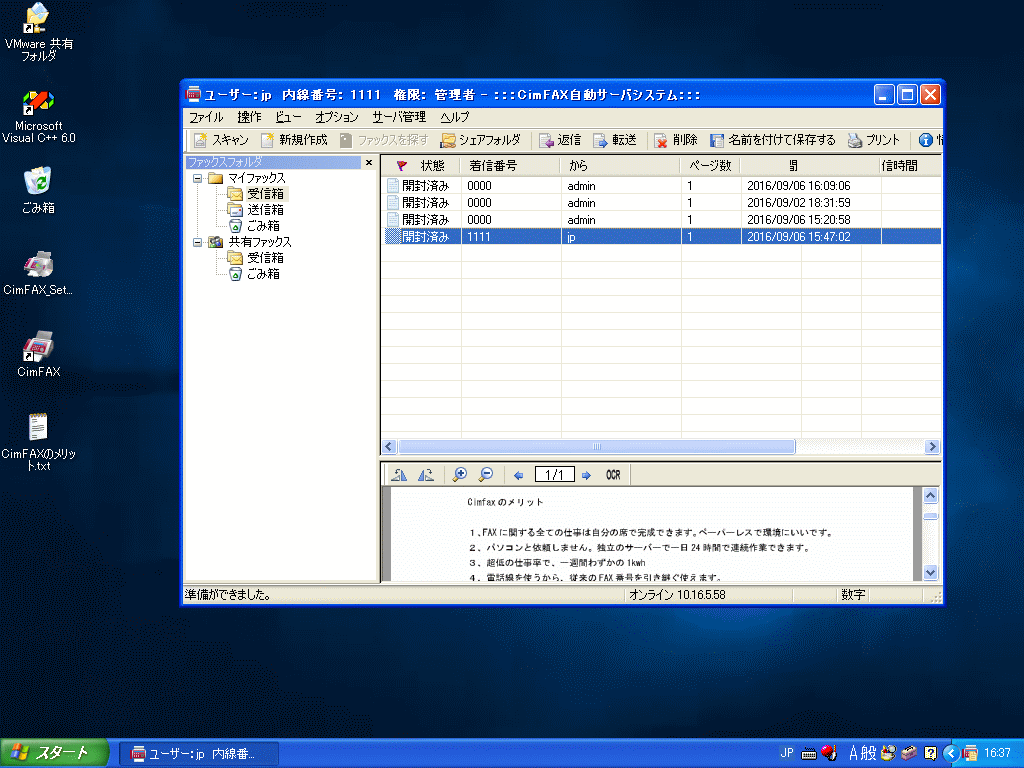1024x768 pixels.
Task: Zoom out of the fax preview
Action: coord(486,475)
